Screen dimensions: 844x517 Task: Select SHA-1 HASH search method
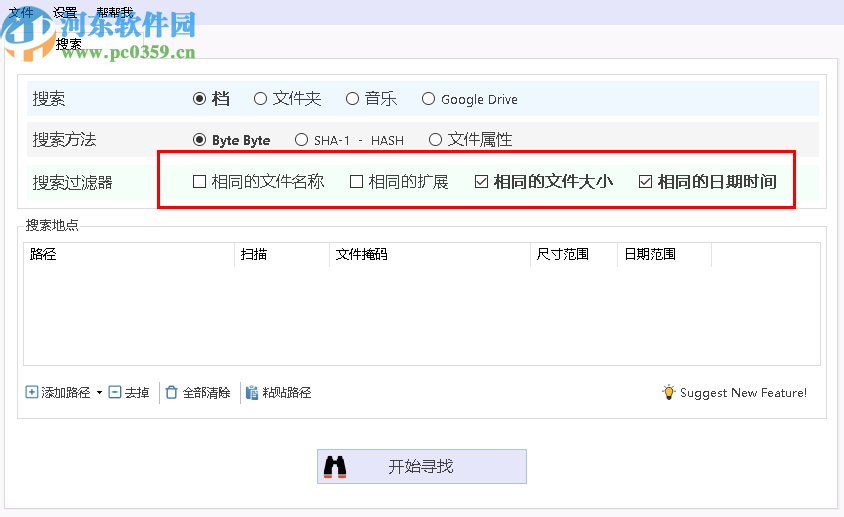301,140
